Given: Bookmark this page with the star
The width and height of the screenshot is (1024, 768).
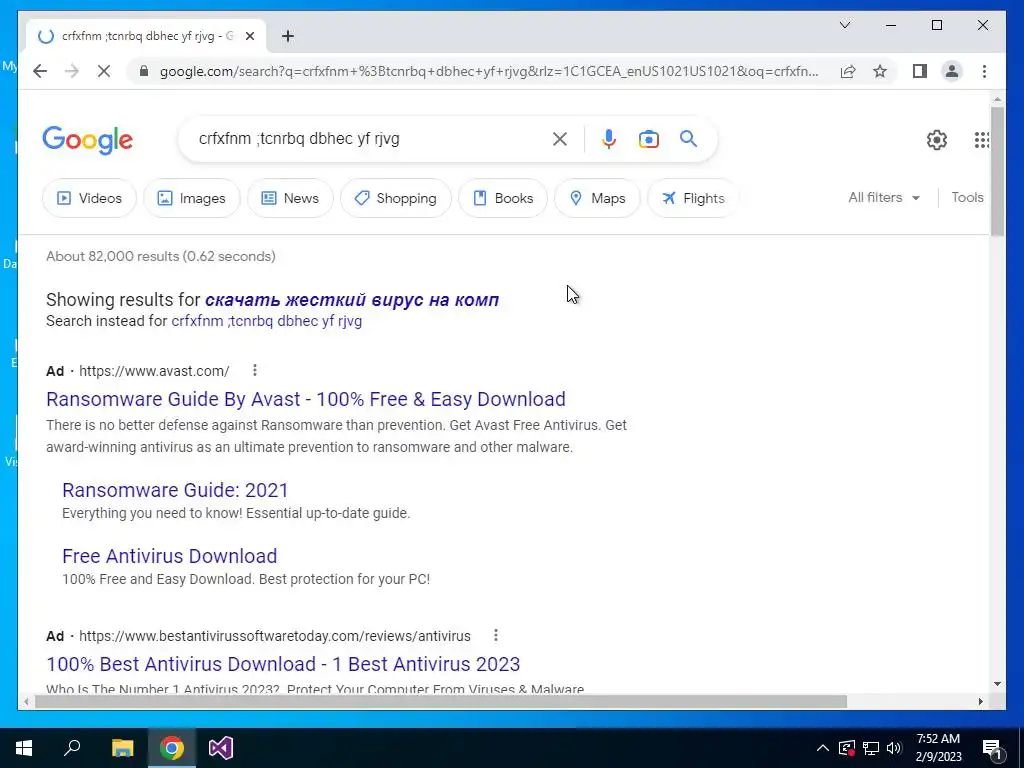Looking at the screenshot, I should (880, 71).
